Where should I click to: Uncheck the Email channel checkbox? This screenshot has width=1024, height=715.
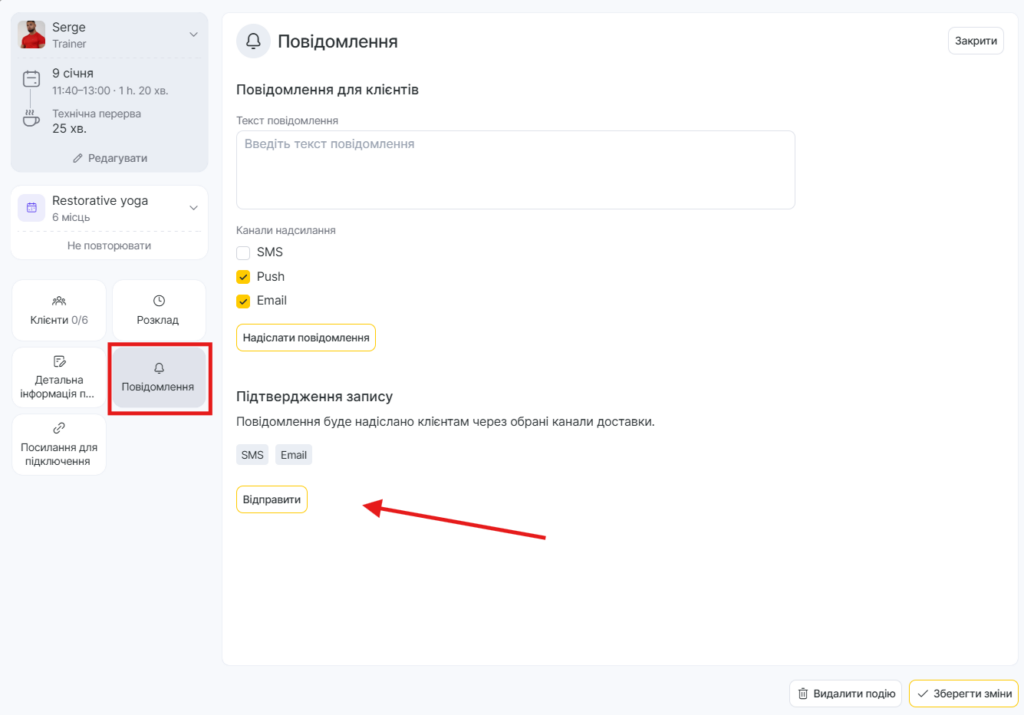pyautogui.click(x=243, y=301)
